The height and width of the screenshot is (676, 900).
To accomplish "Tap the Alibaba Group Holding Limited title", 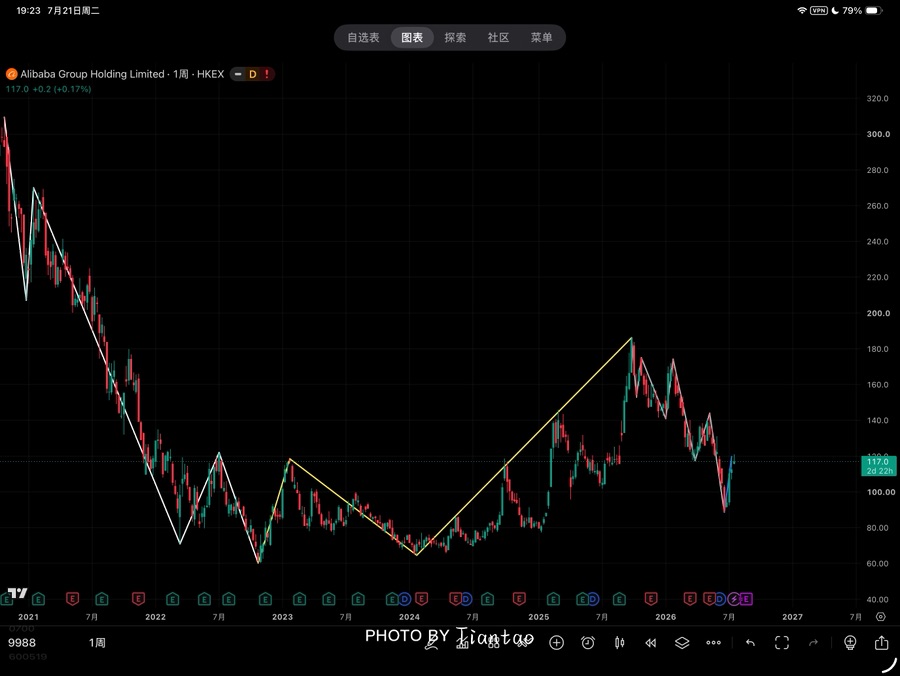I will tap(92, 74).
